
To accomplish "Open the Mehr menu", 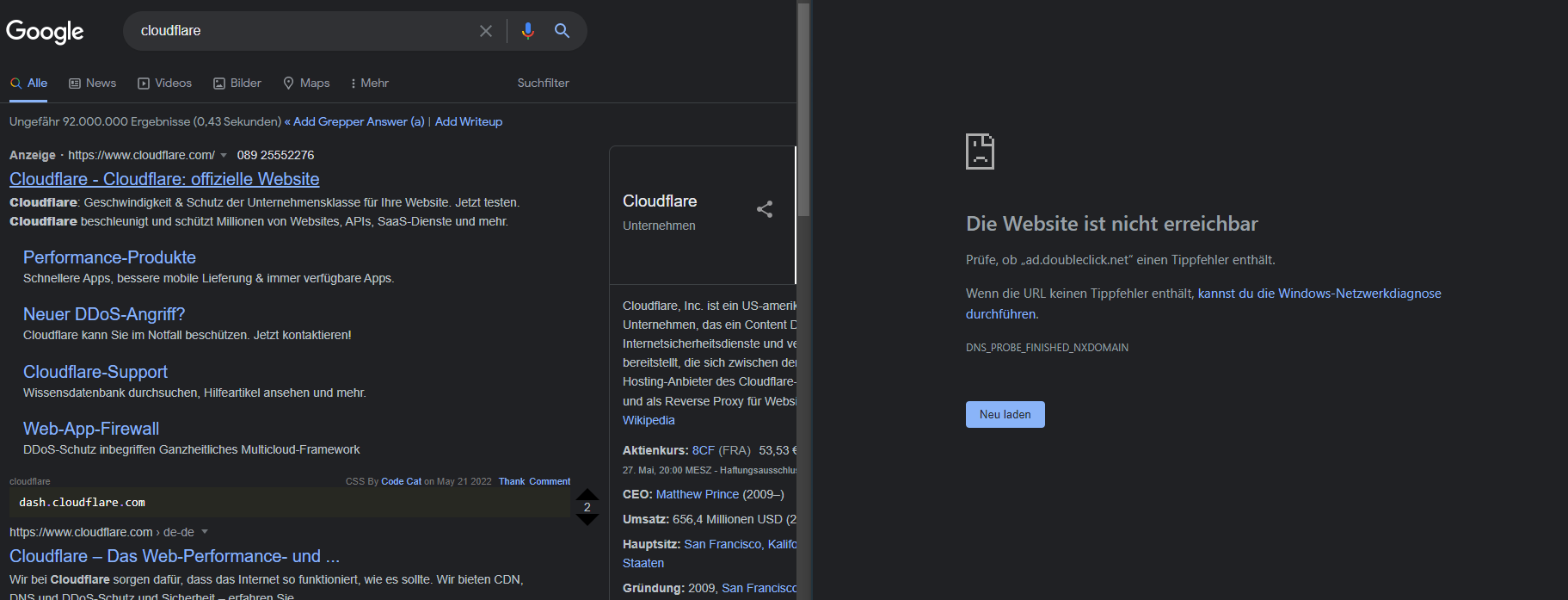I will [370, 84].
